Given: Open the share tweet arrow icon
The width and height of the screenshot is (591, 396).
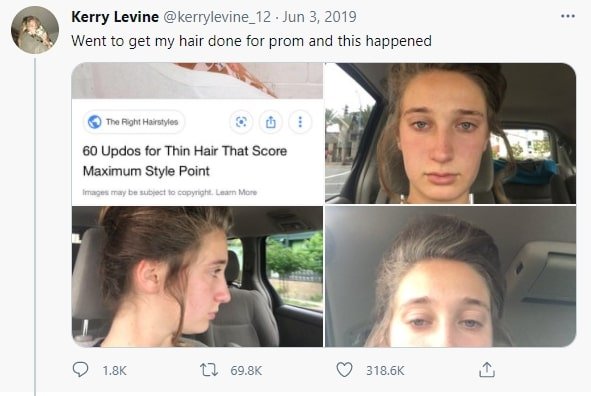Looking at the screenshot, I should pos(487,370).
